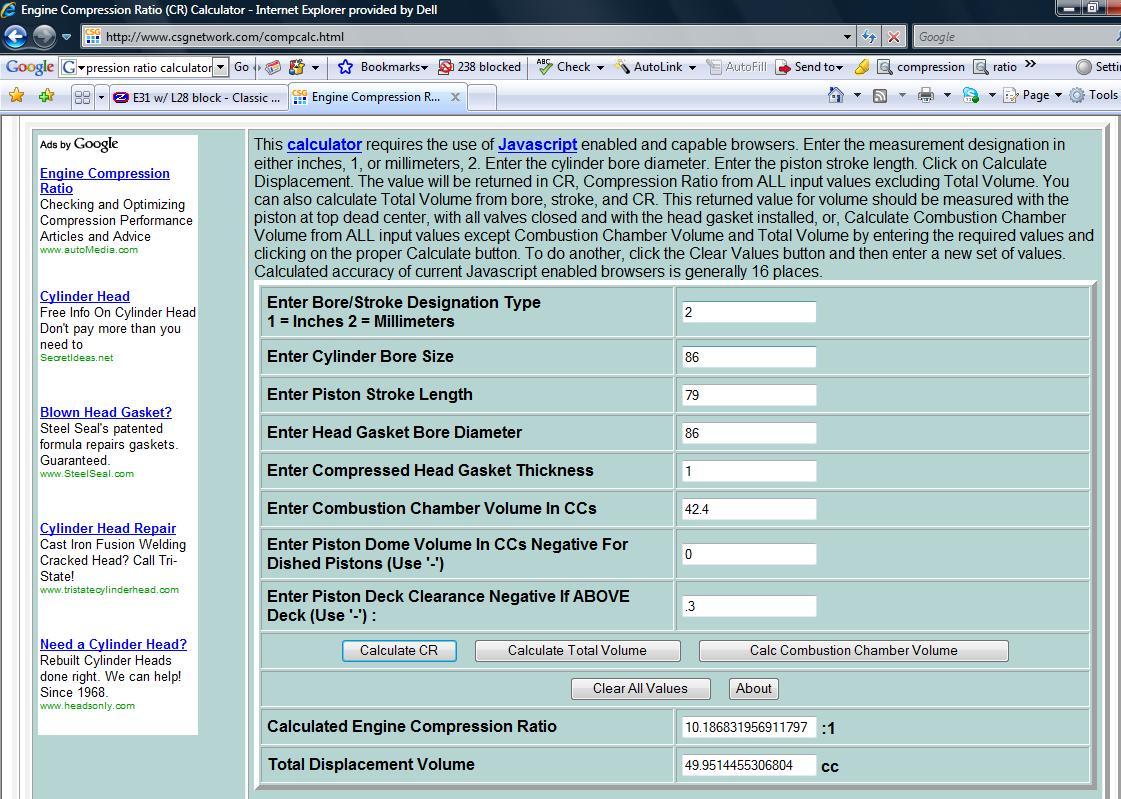Click the Piston Deck Clearance field

click(749, 606)
